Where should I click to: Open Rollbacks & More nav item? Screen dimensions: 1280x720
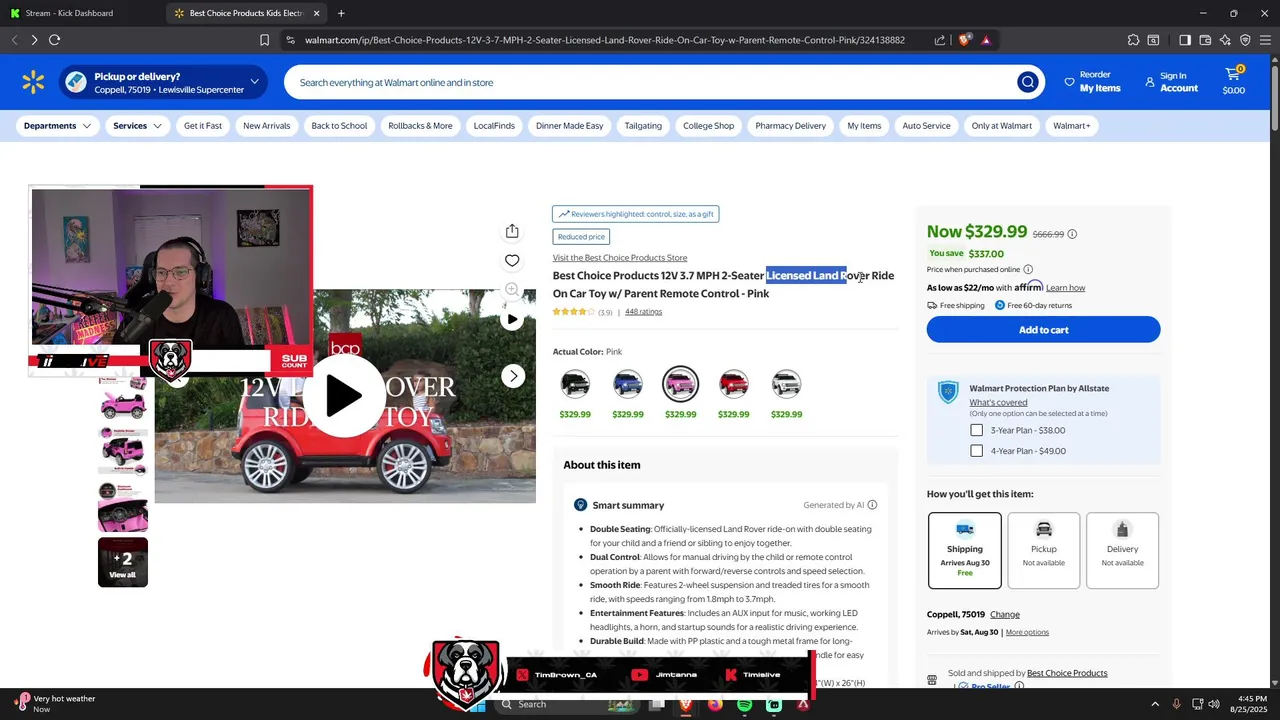coord(420,126)
